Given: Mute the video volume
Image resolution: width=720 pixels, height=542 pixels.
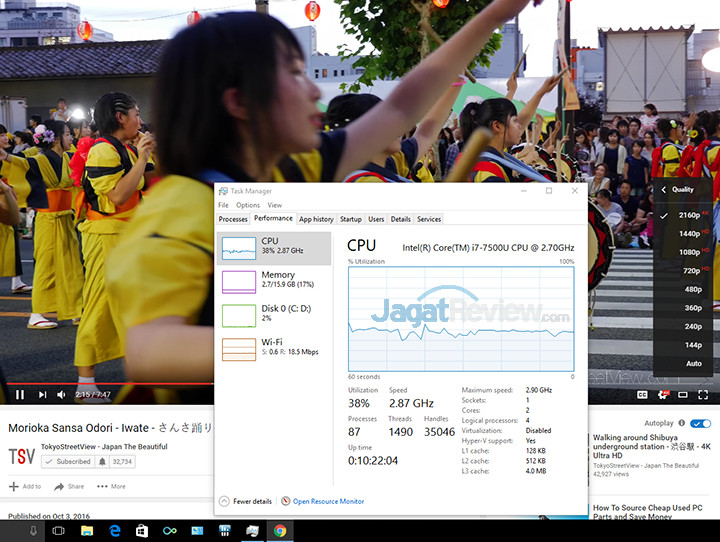Looking at the screenshot, I should coord(59,395).
